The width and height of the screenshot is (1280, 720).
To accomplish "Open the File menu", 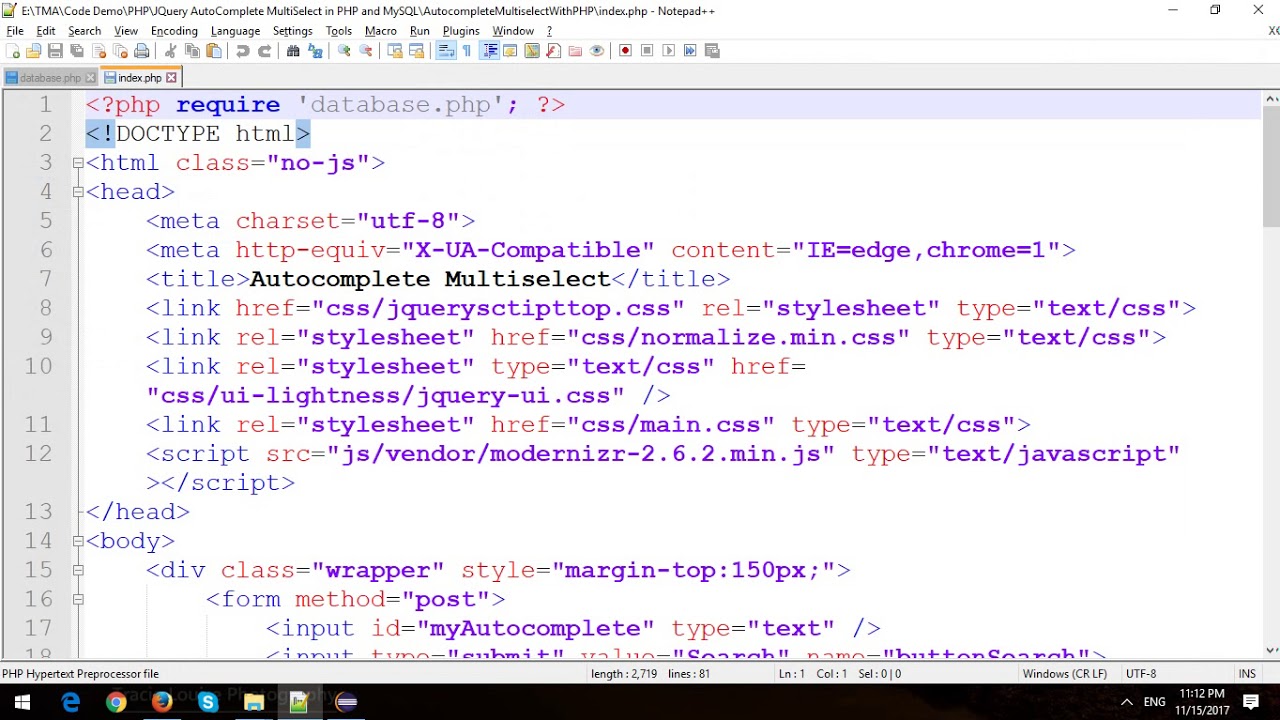I will point(15,31).
